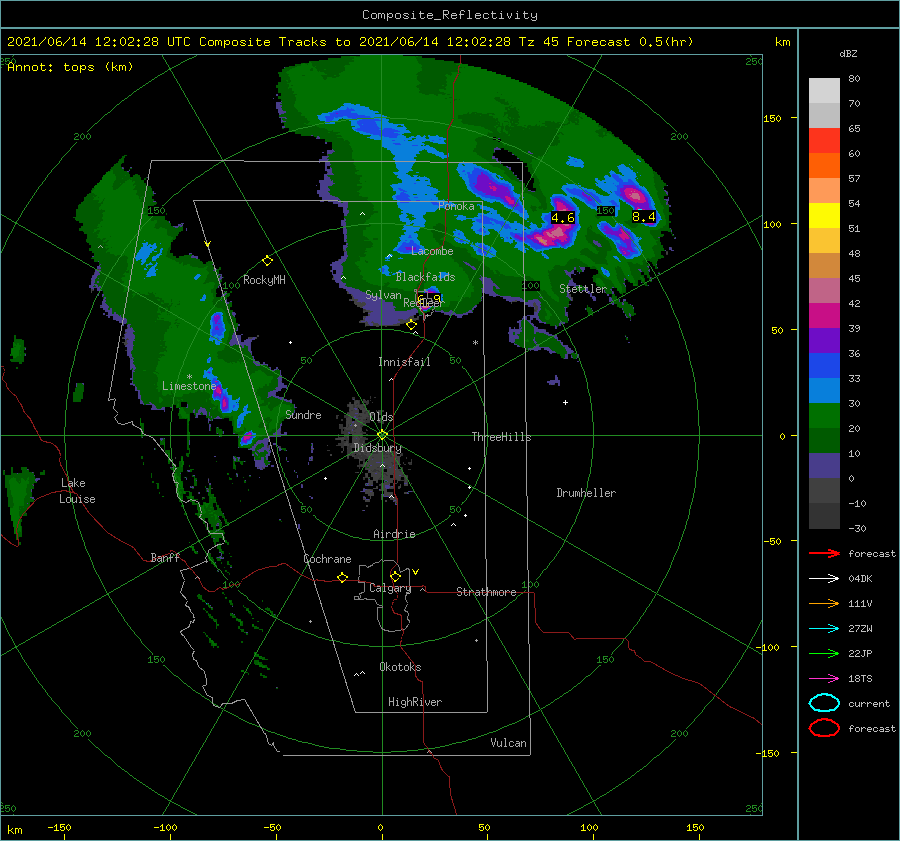Click the dBZ legend heading
Screen dimensions: 900x841
point(848,53)
